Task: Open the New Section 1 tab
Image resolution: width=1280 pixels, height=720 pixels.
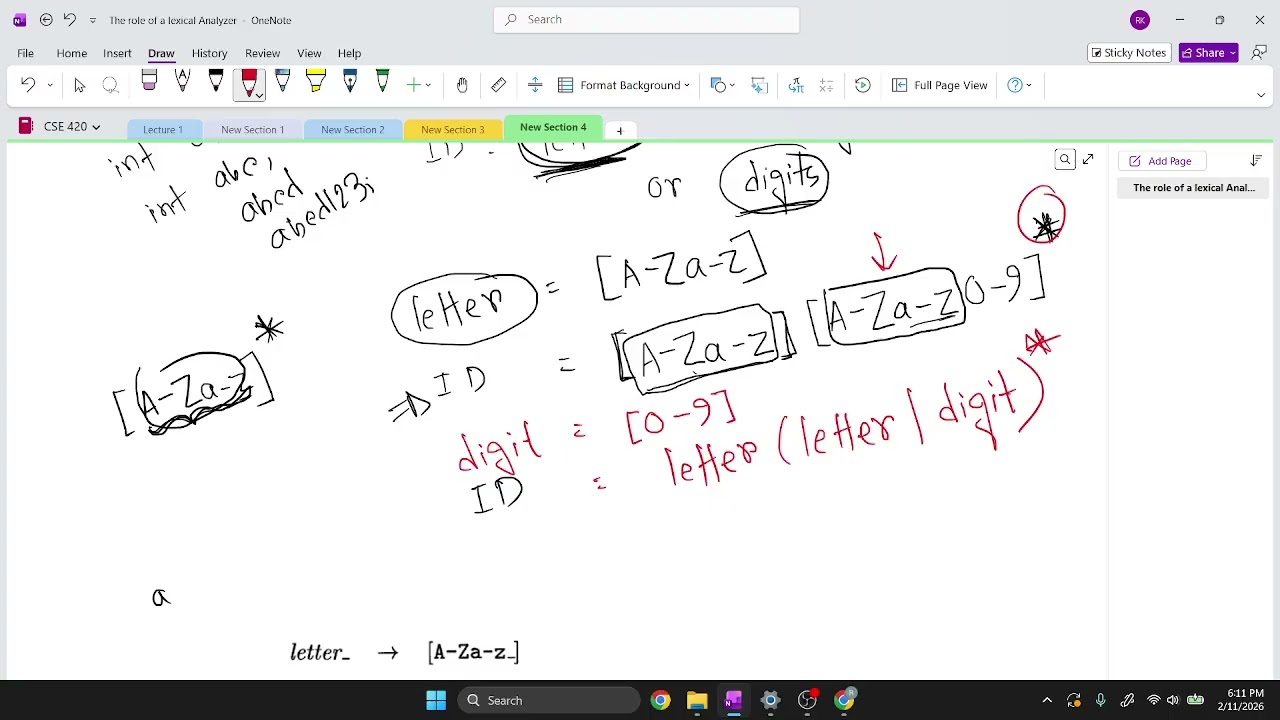Action: [x=253, y=130]
